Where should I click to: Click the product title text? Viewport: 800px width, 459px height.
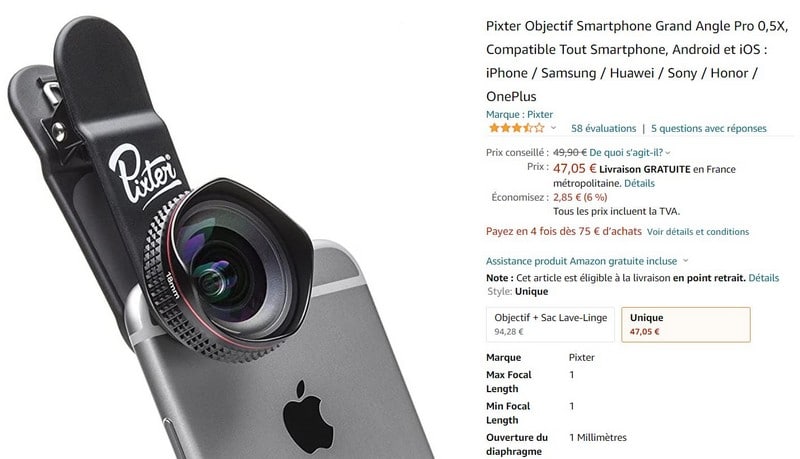(x=637, y=61)
